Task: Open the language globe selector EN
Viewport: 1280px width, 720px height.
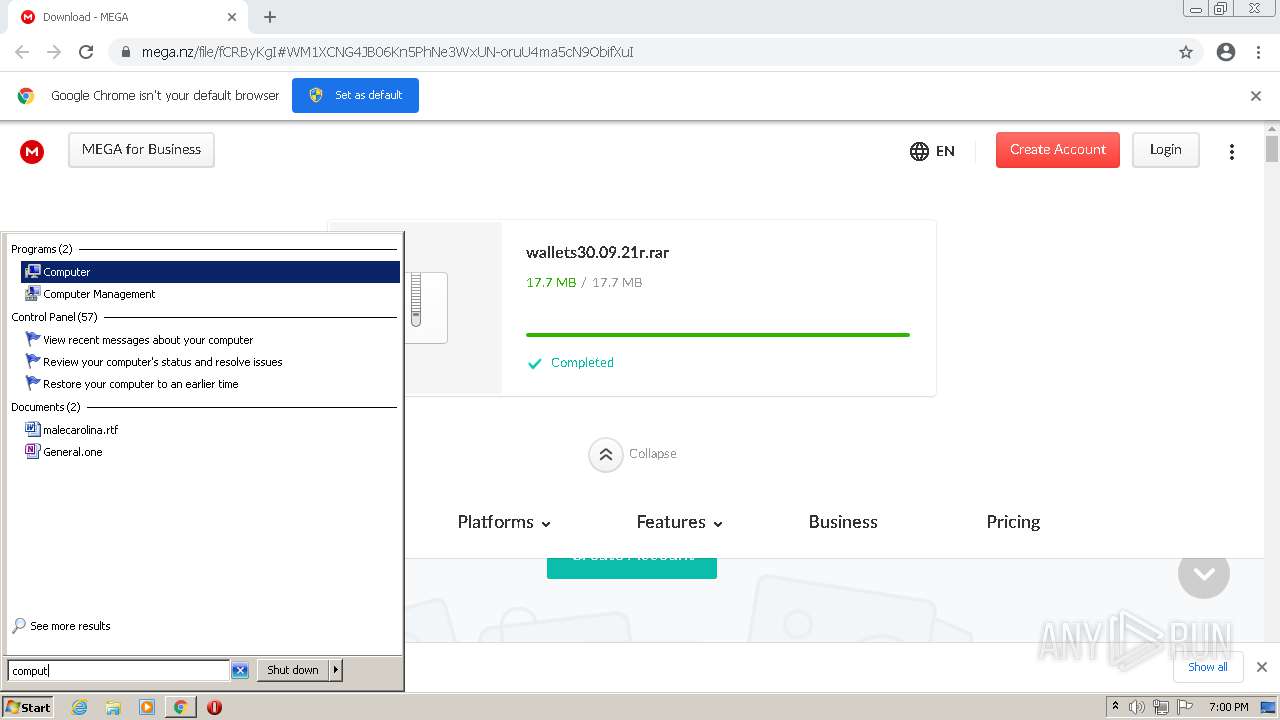Action: (x=932, y=151)
